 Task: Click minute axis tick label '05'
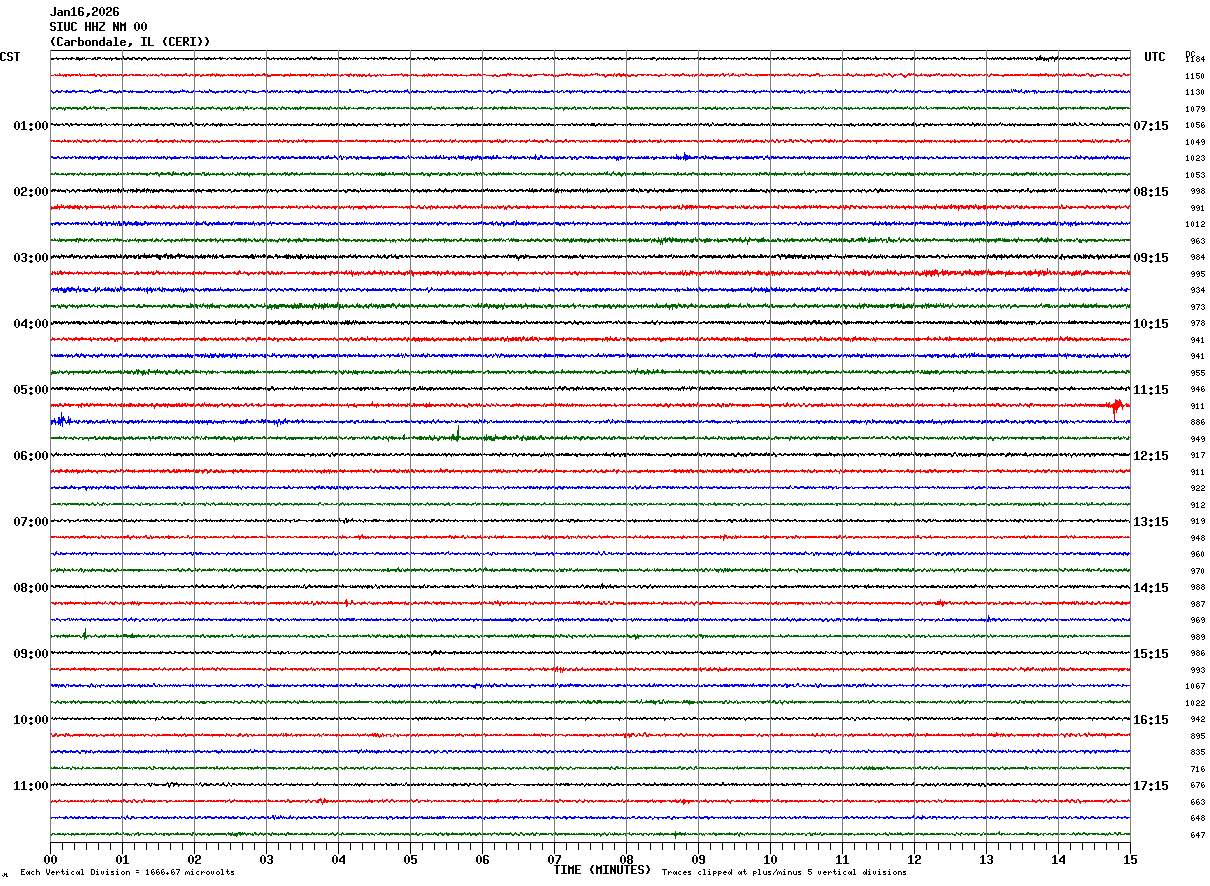[x=410, y=859]
